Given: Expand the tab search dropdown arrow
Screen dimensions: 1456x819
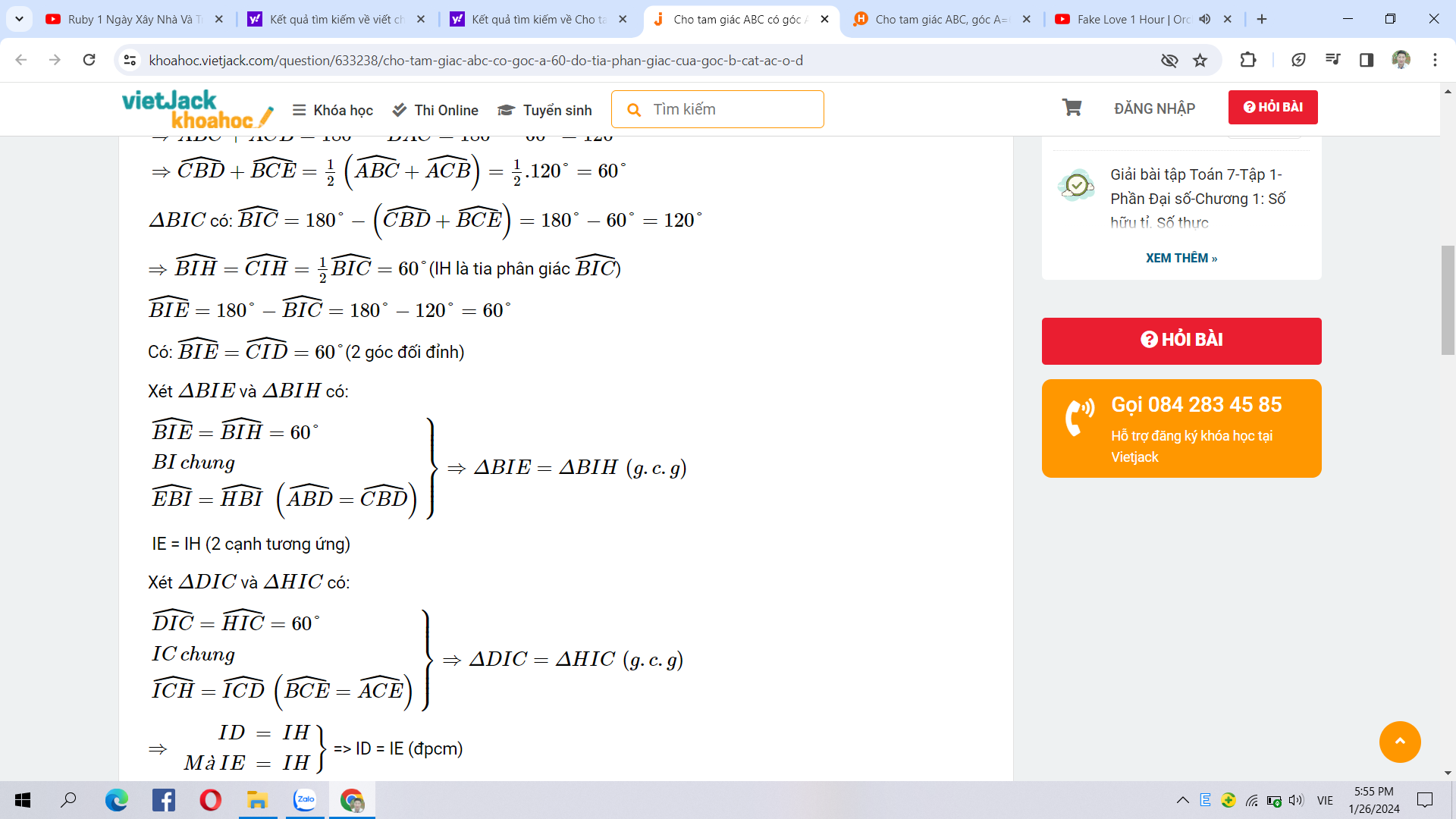Looking at the screenshot, I should click(x=19, y=20).
